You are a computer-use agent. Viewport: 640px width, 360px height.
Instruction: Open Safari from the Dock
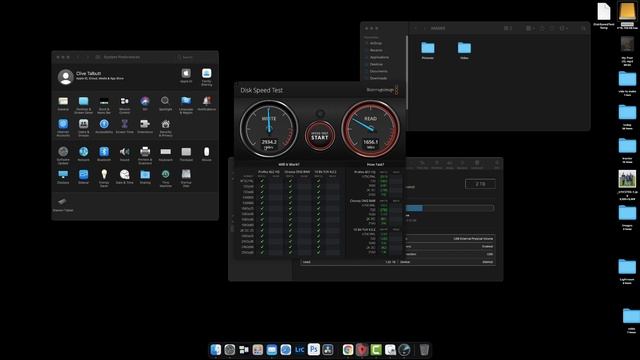tap(285, 349)
